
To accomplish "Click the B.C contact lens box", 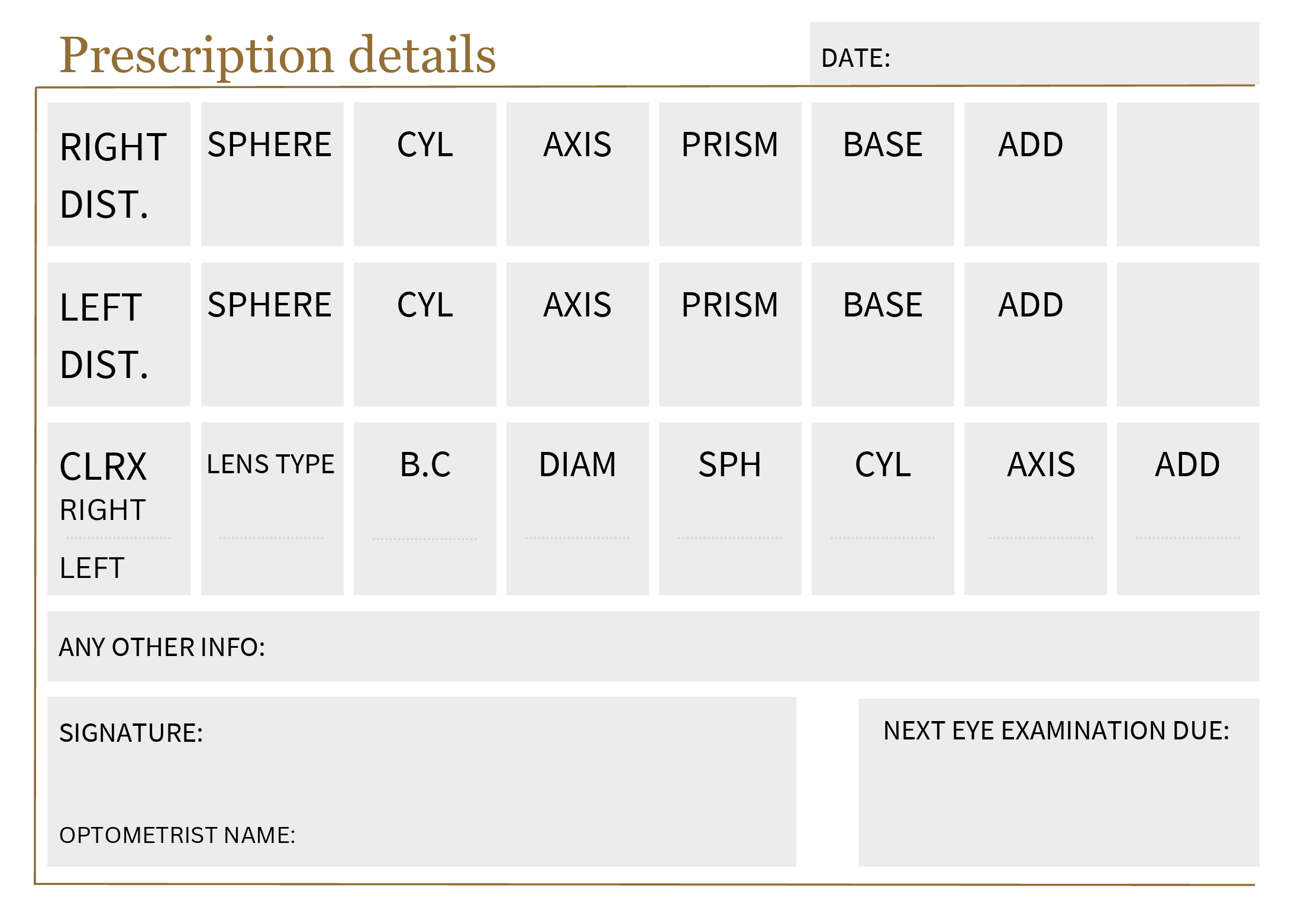I will [425, 509].
